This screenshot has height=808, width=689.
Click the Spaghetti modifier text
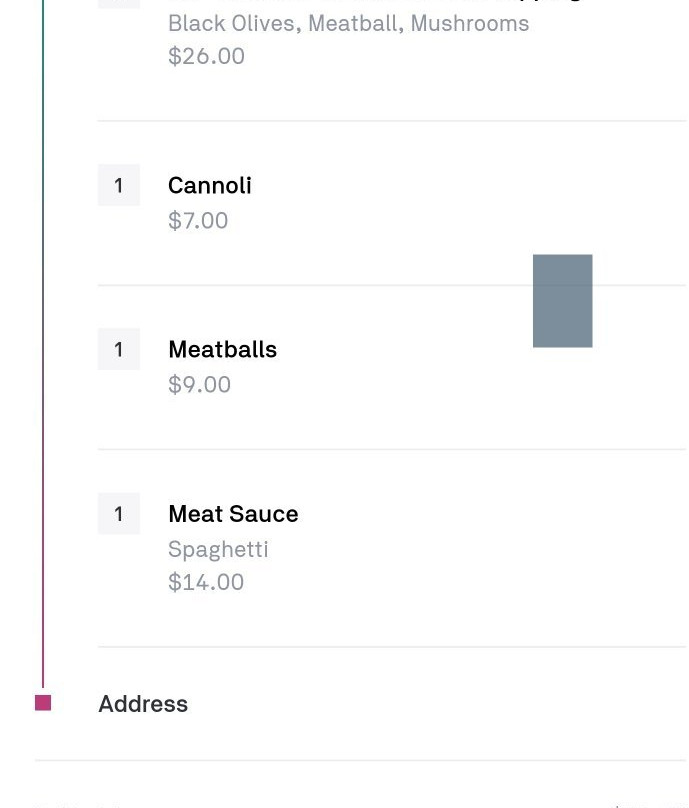coord(218,549)
